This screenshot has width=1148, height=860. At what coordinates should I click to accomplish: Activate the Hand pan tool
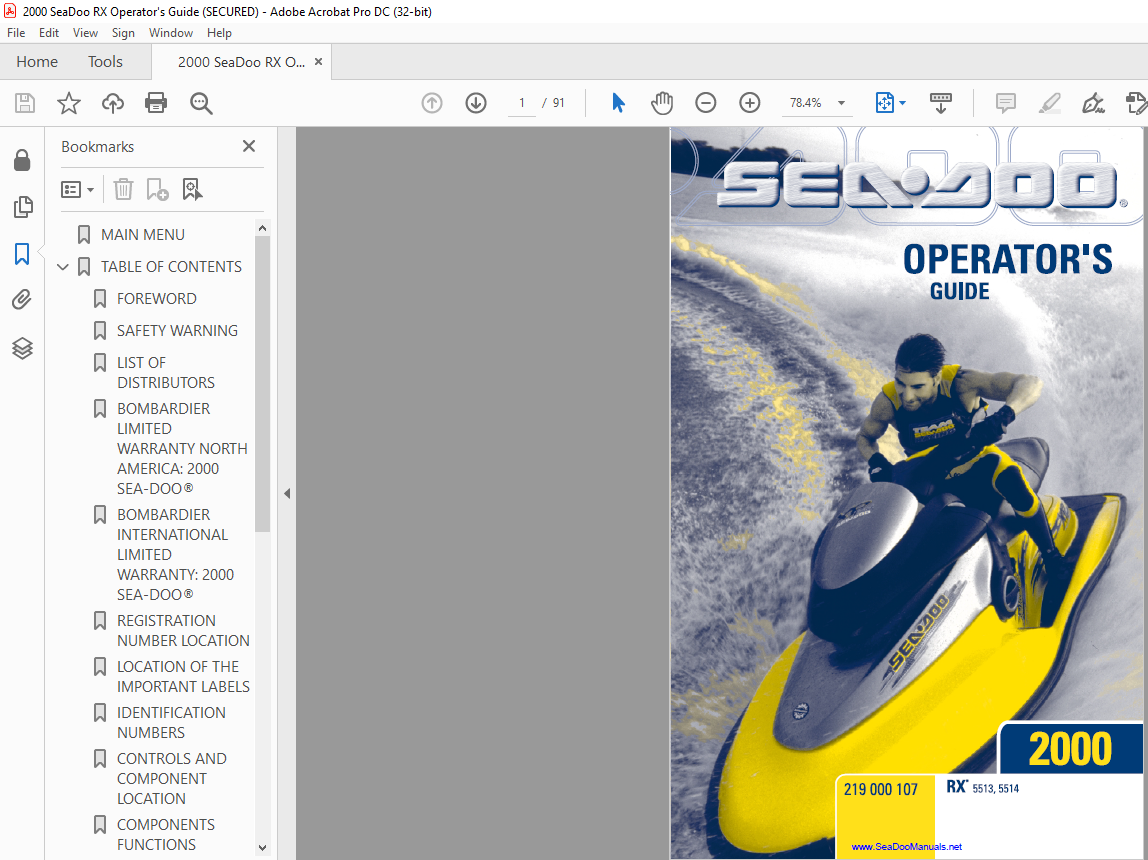(x=662, y=103)
